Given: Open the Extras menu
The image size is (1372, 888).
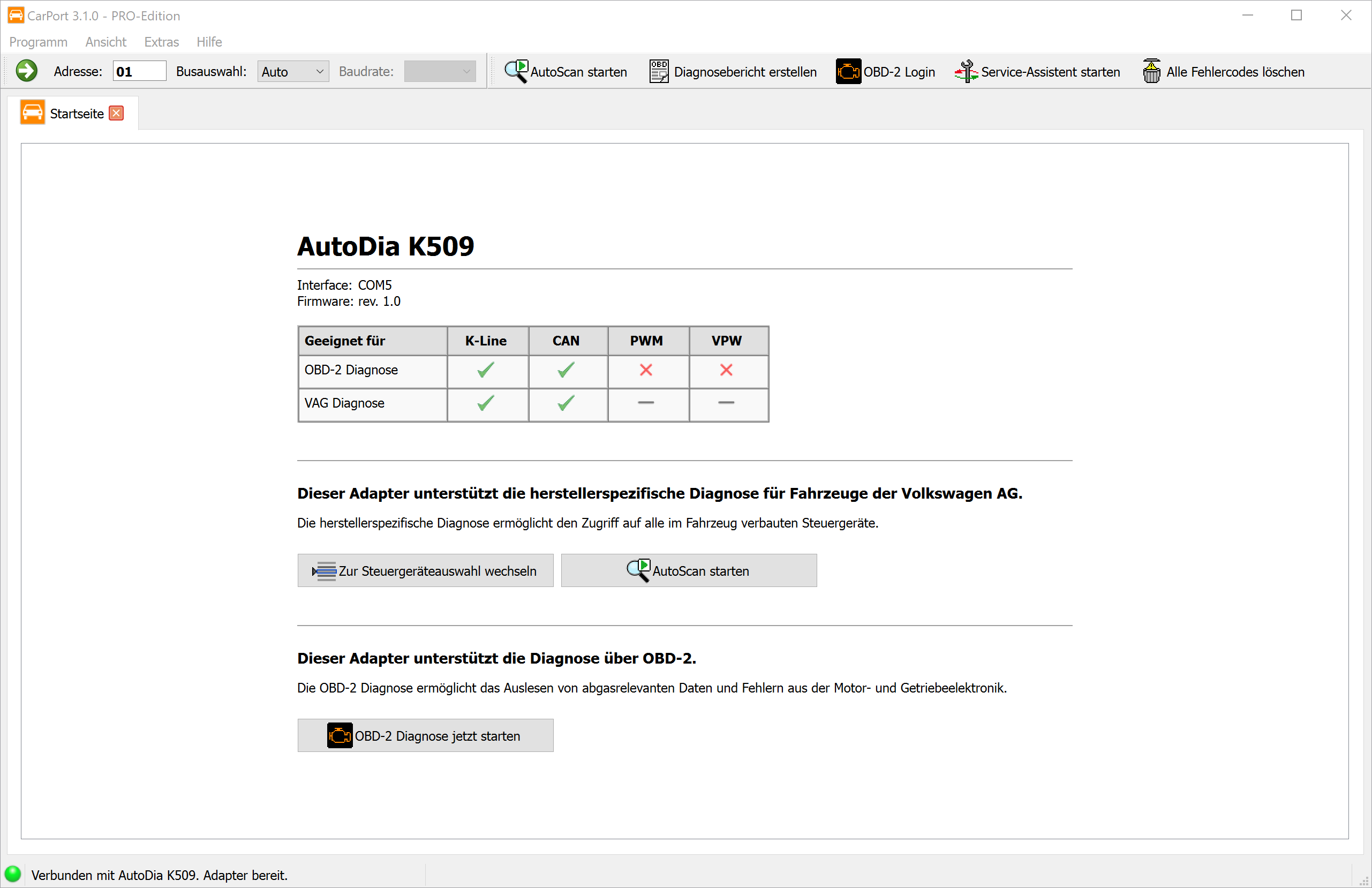Looking at the screenshot, I should [161, 42].
